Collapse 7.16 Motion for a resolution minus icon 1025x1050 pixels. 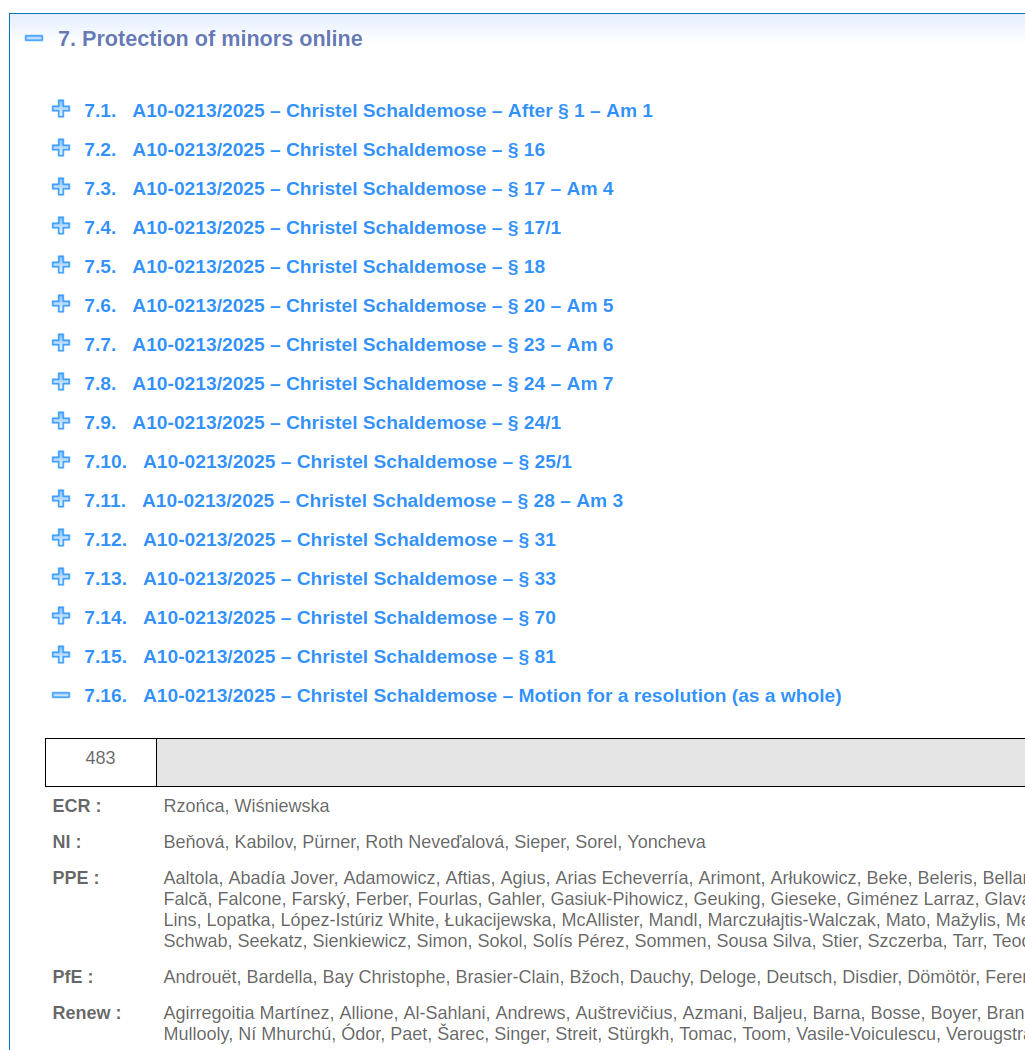click(x=61, y=695)
